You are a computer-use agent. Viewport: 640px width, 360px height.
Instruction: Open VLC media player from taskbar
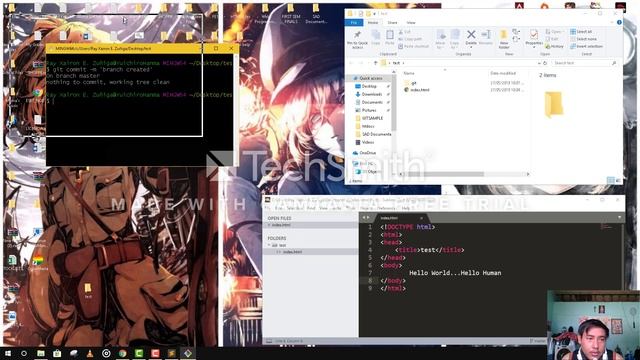(90, 353)
